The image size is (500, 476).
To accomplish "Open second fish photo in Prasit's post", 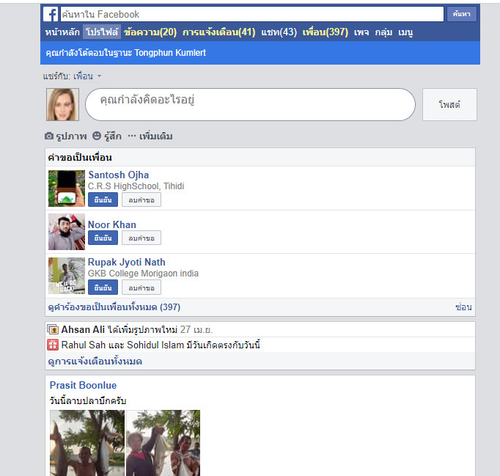I will [x=163, y=443].
